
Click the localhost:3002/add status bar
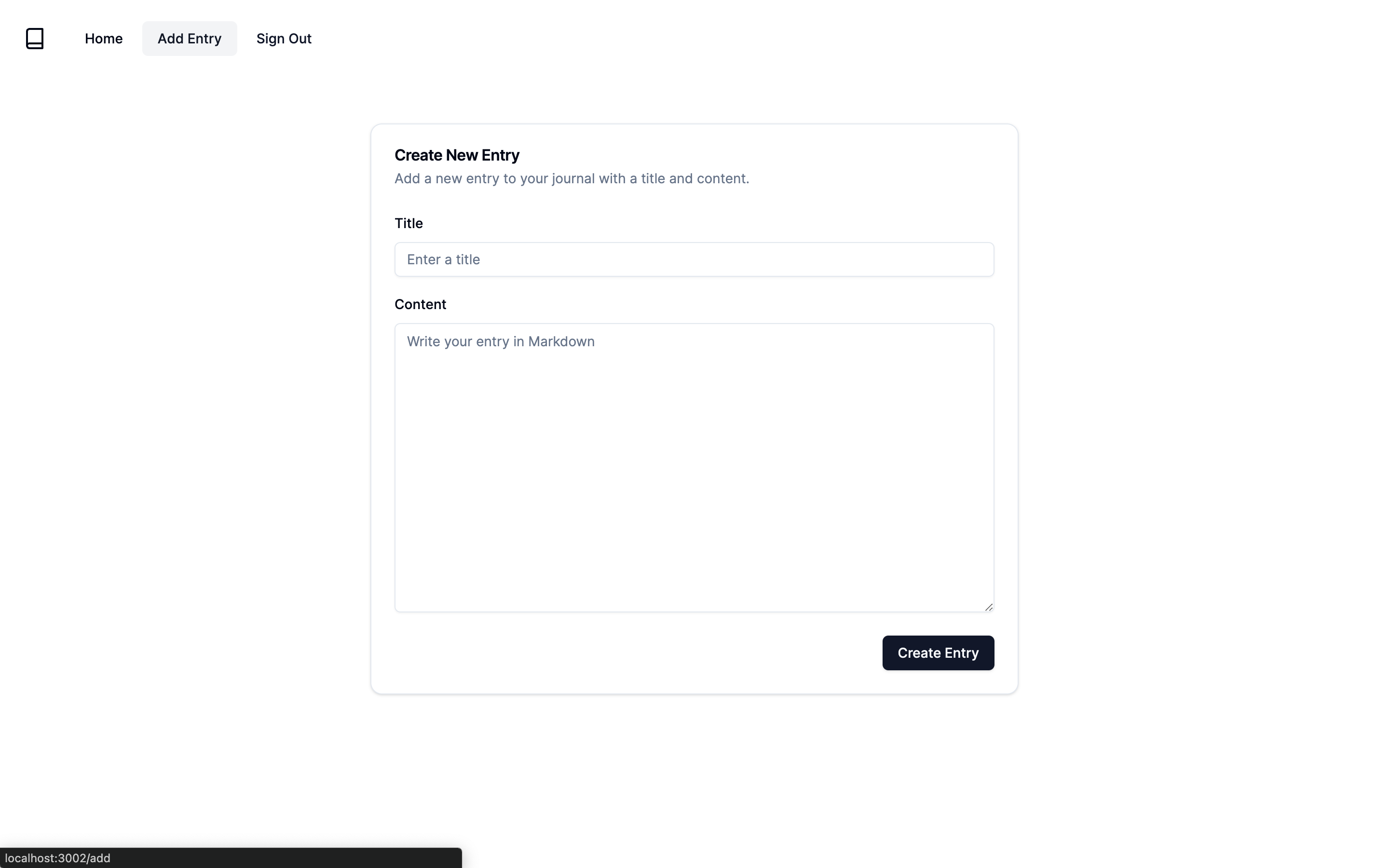[57, 858]
